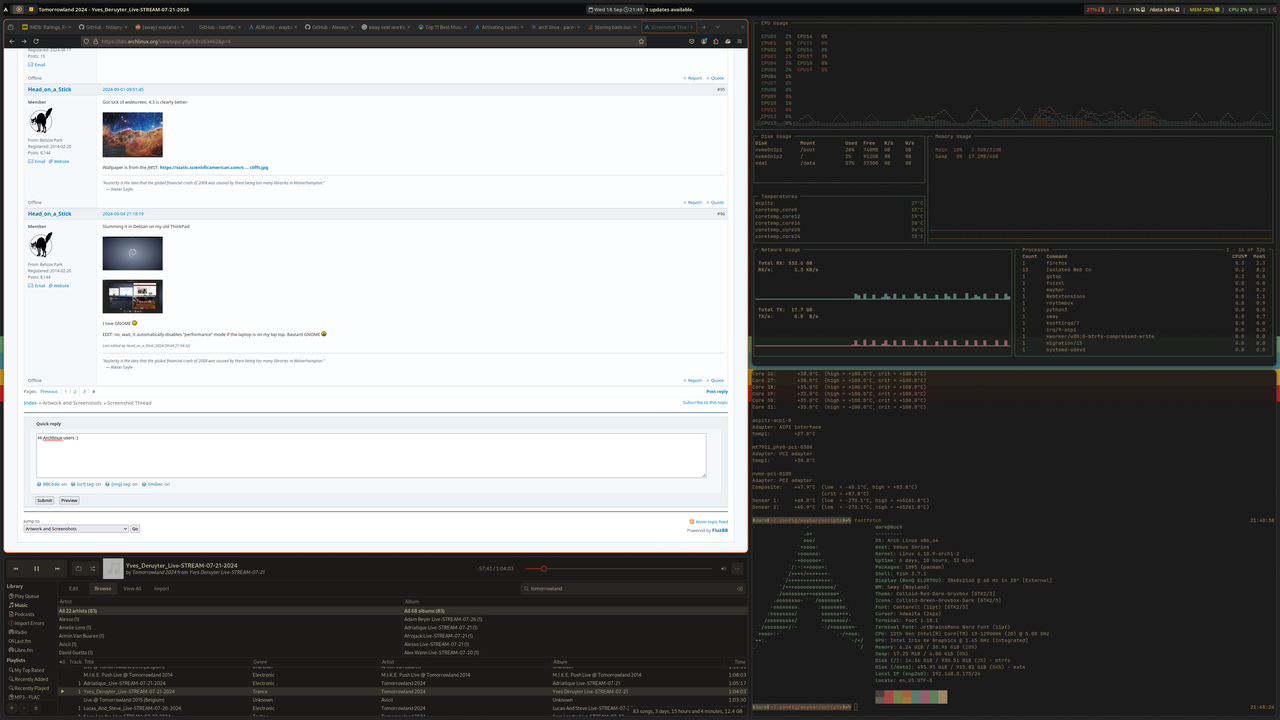Clear the tomorrowland search field
1280x720 pixels.
click(738, 589)
